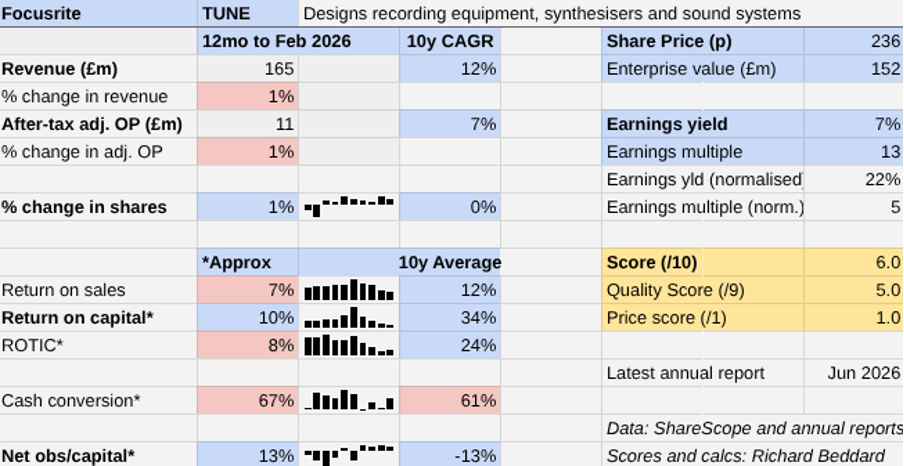The height and width of the screenshot is (466, 904).
Task: Click the earnings multiple value 13
Action: coord(854,152)
